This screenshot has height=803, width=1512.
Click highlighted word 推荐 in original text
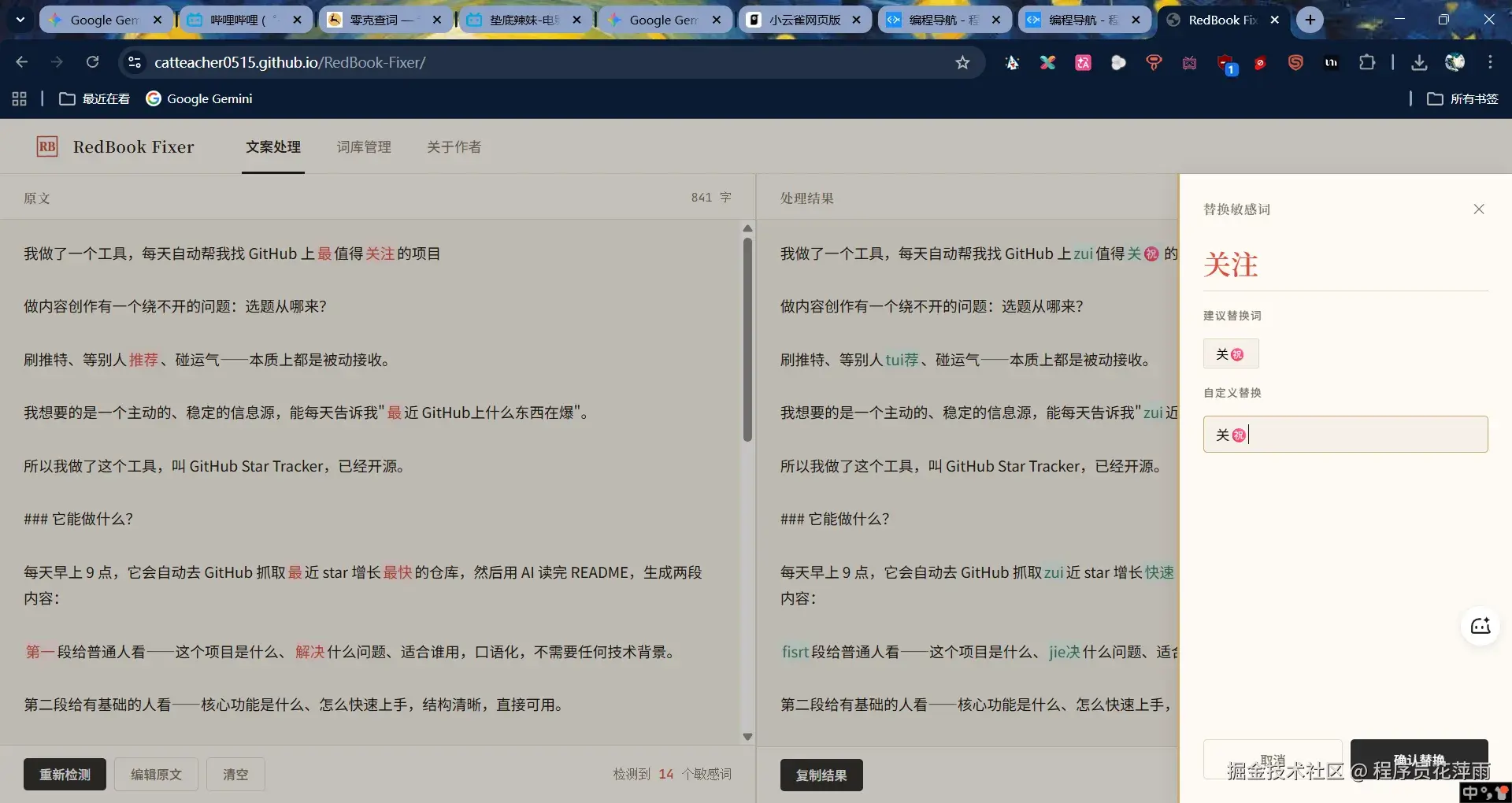tap(143, 360)
